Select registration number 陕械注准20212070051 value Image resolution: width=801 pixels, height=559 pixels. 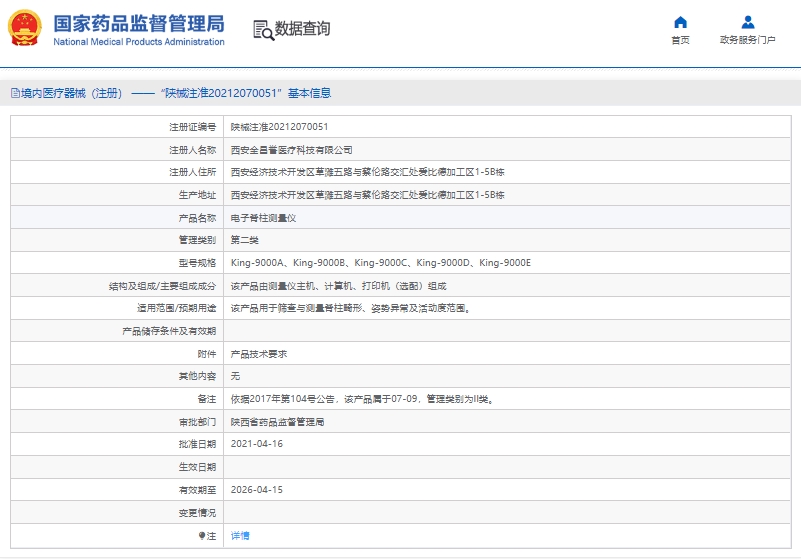[279, 127]
